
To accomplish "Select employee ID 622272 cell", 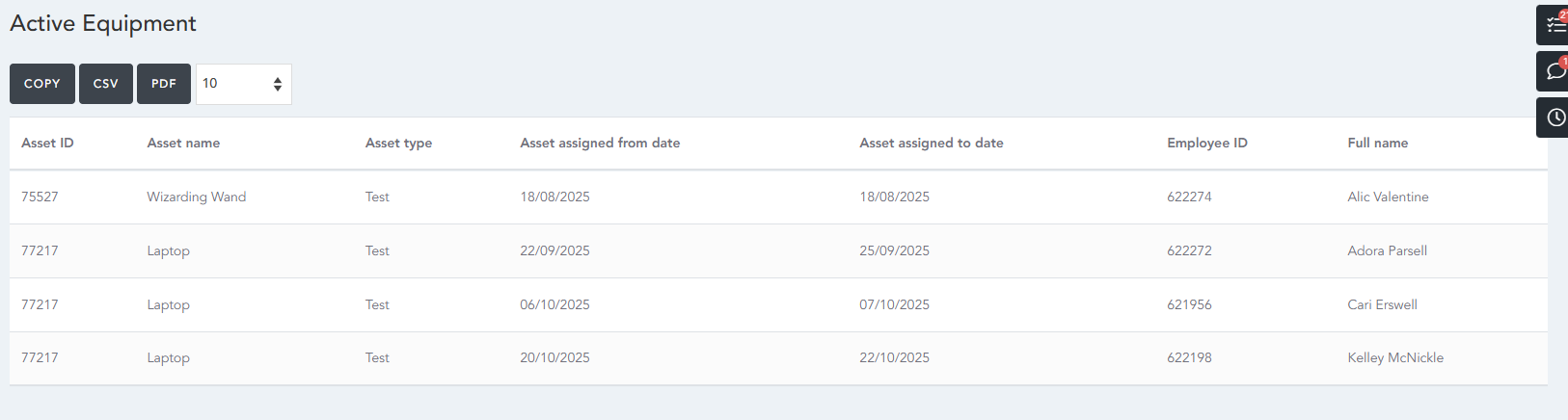I will (1189, 250).
